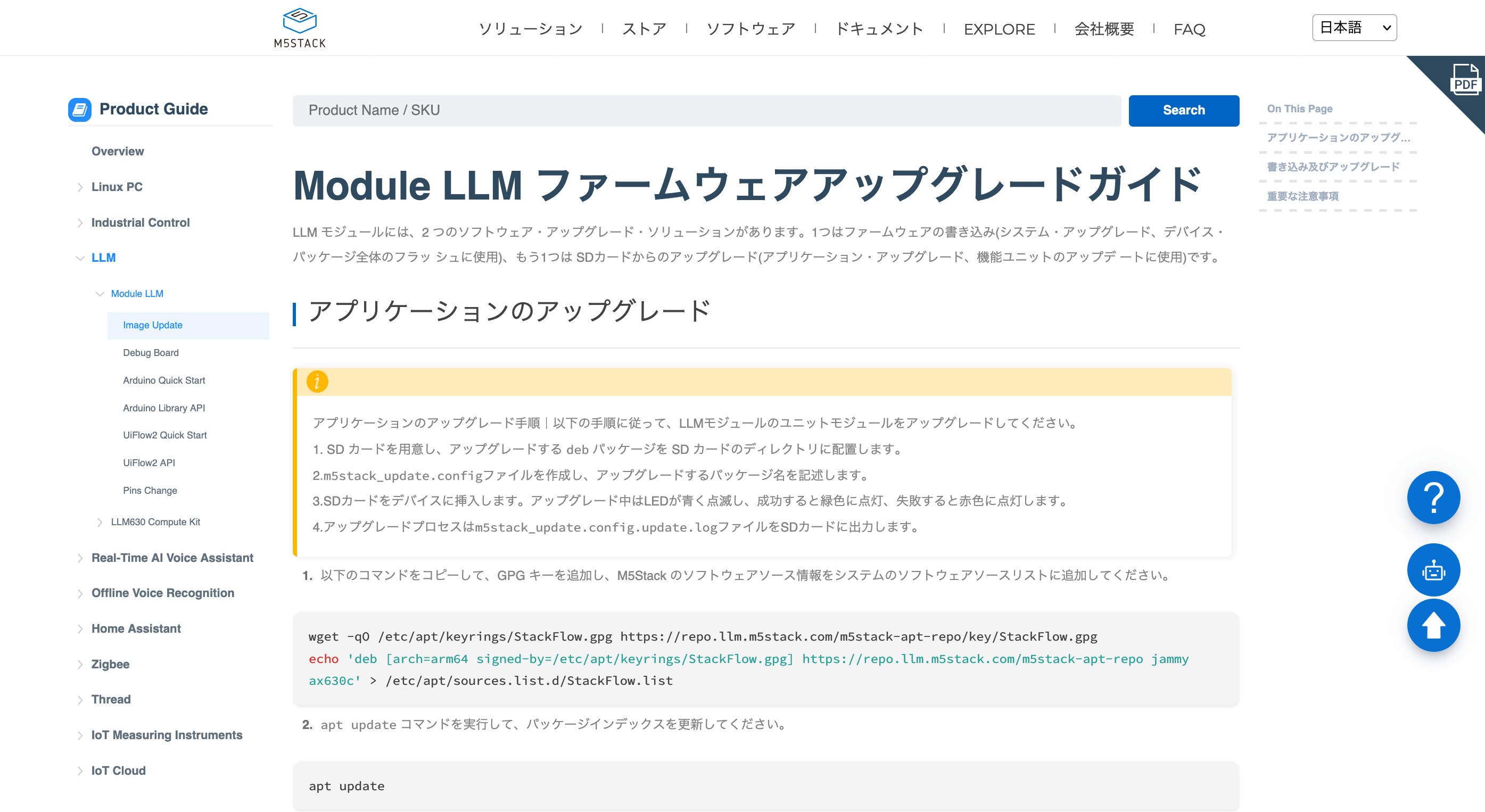Select Image Update in the sidebar

[x=188, y=326]
